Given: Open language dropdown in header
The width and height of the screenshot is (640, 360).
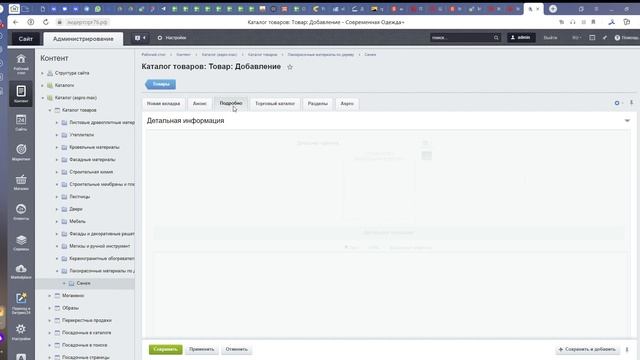Looking at the screenshot, I should coord(576,38).
